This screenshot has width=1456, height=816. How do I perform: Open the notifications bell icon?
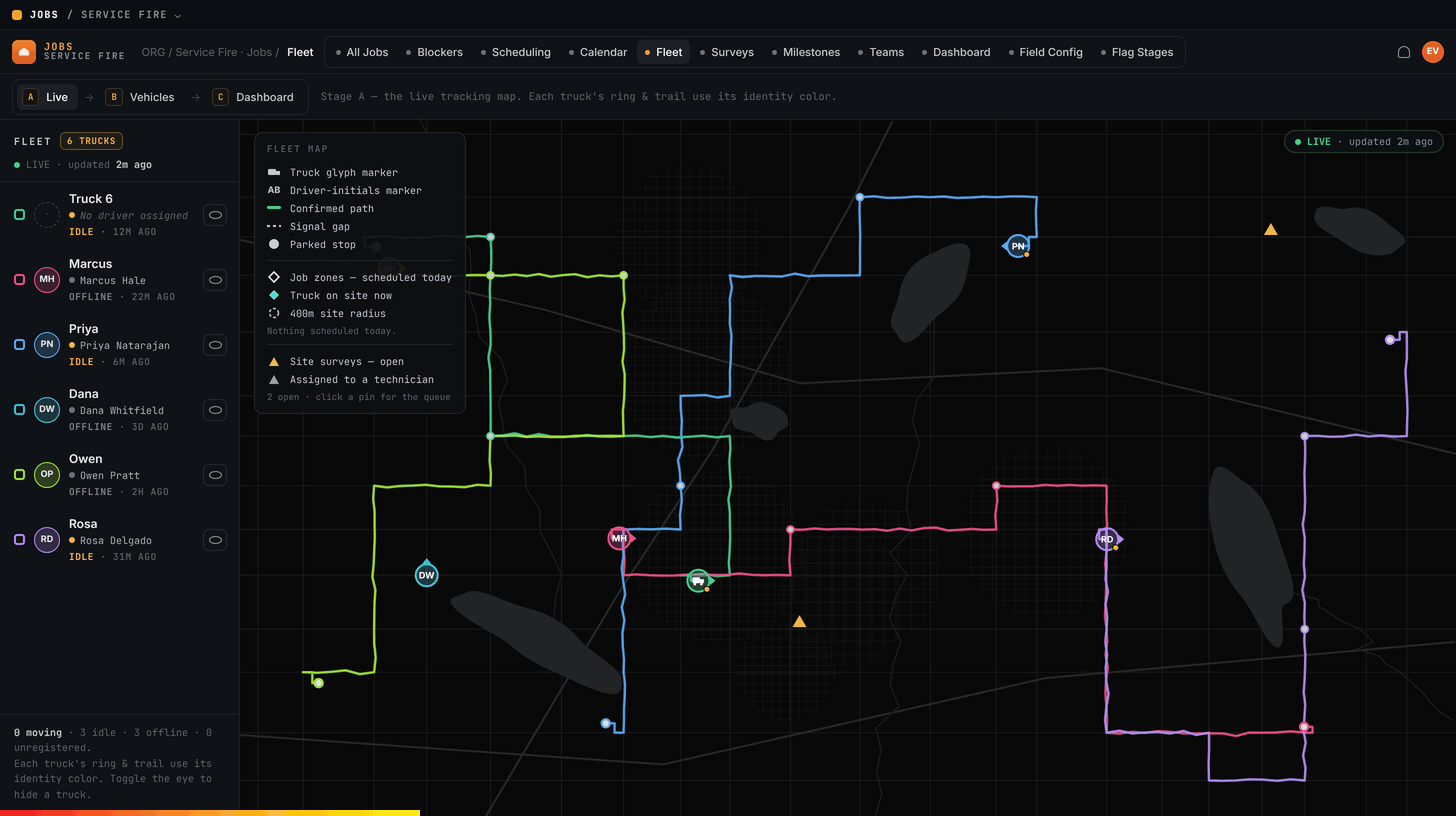(x=1404, y=52)
